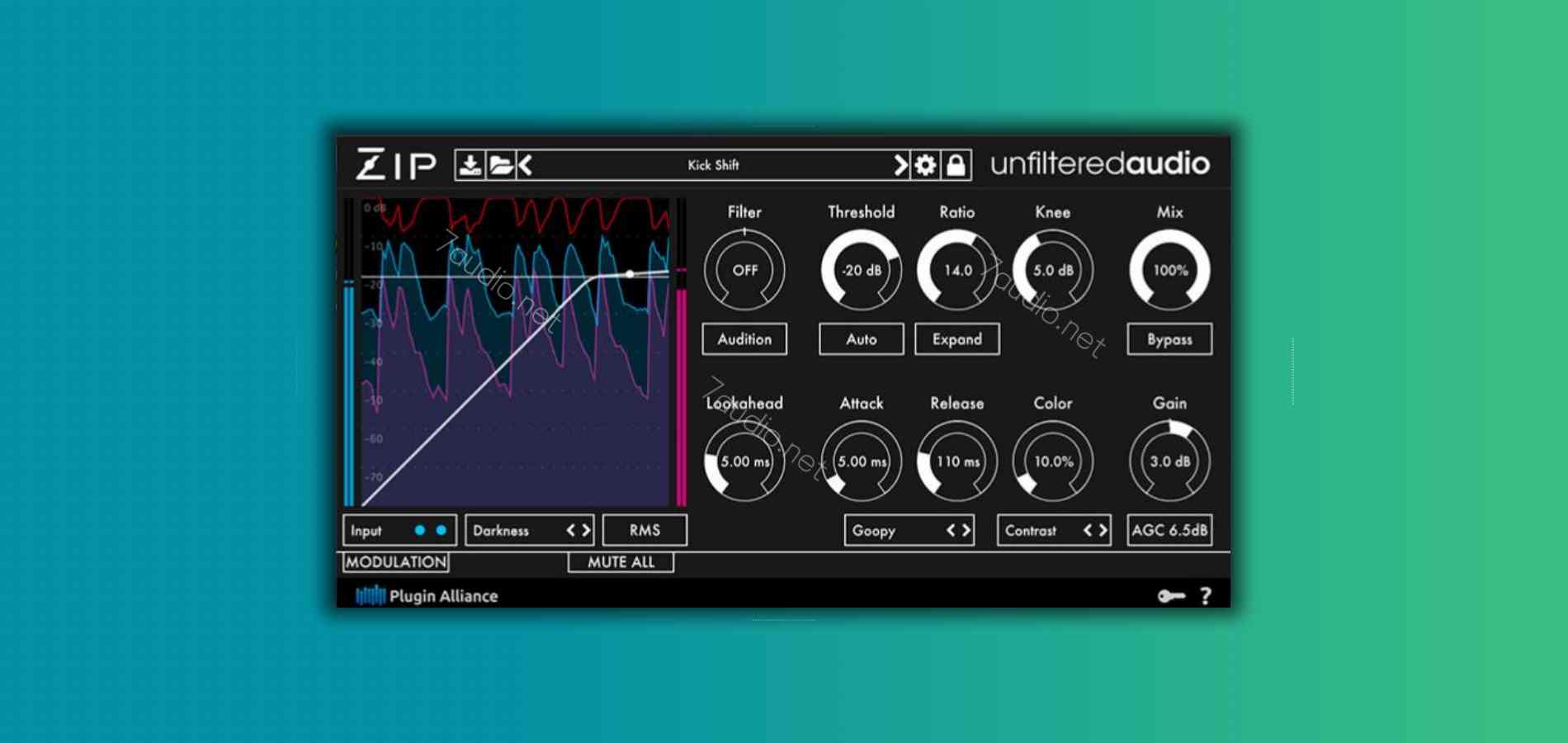Click the Plugin Alliance logo
Image resolution: width=1568 pixels, height=743 pixels.
pos(427,595)
